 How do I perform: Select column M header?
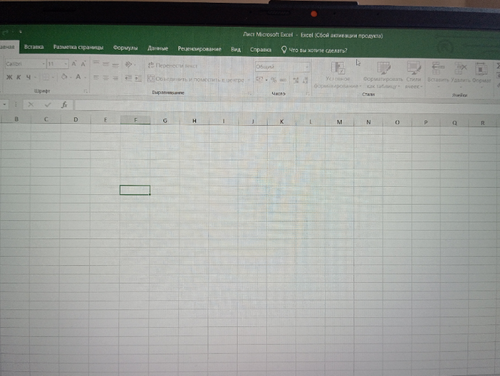[x=339, y=122]
